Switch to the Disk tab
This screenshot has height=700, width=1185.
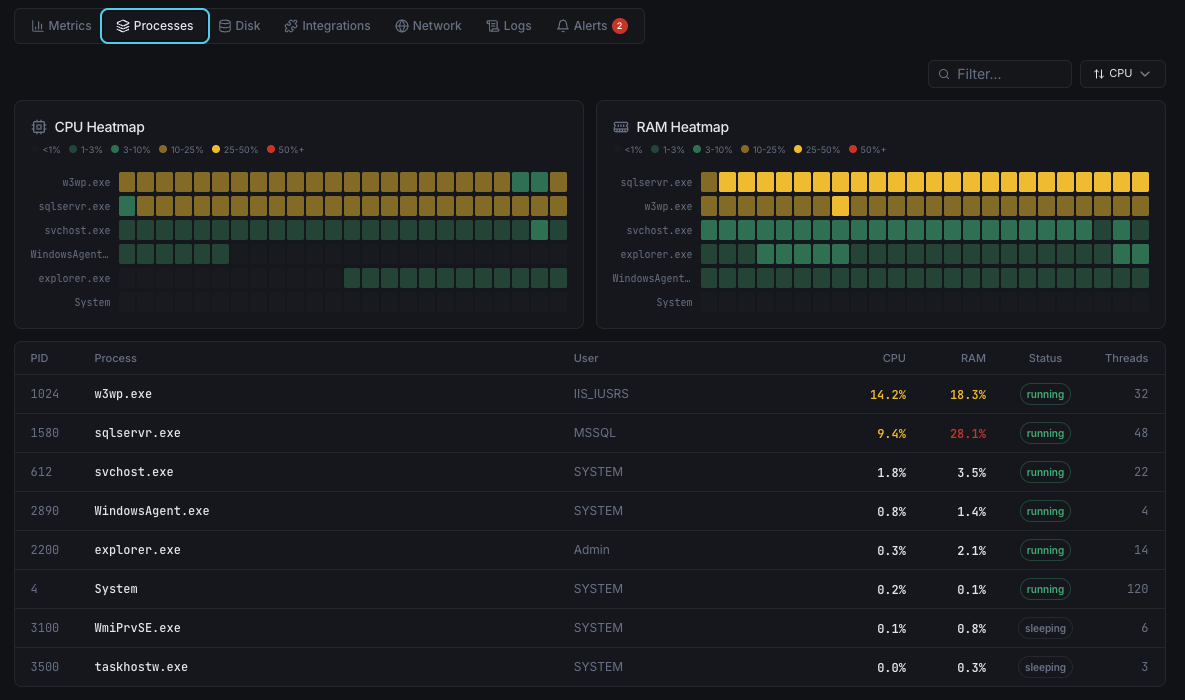(x=239, y=26)
